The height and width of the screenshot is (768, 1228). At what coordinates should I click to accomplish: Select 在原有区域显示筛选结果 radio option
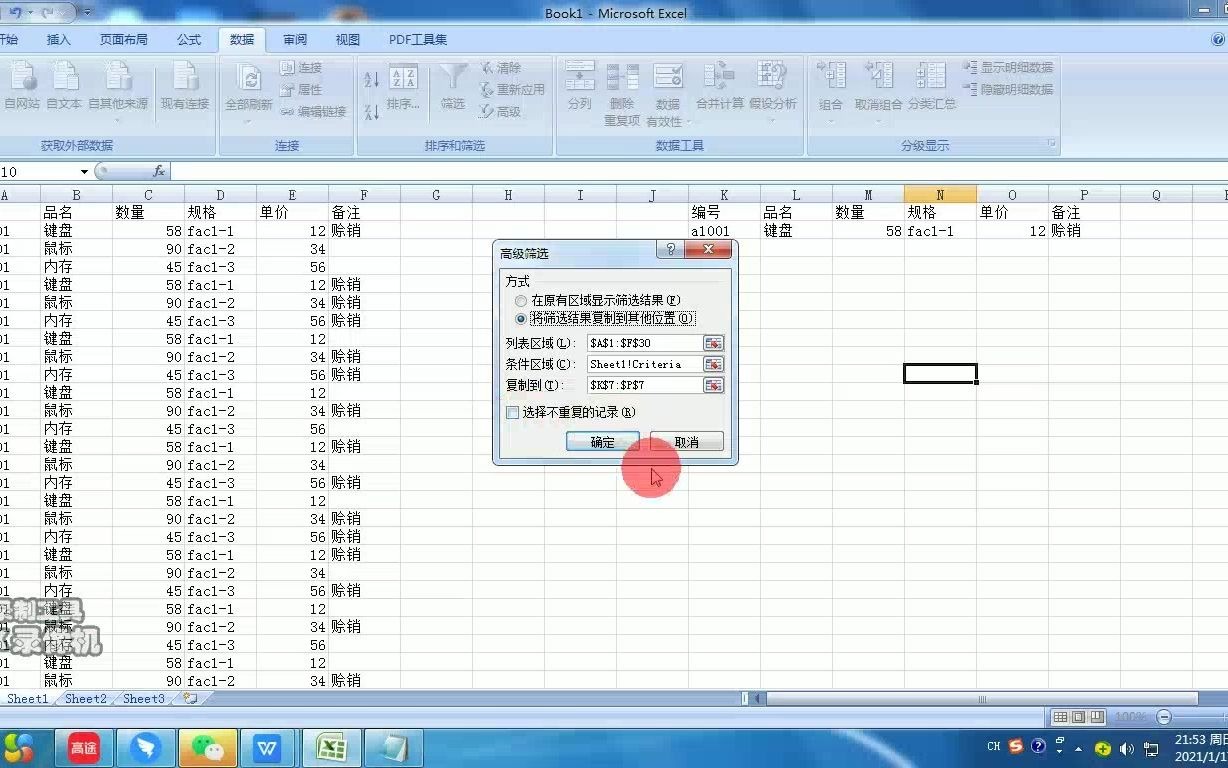click(x=520, y=300)
